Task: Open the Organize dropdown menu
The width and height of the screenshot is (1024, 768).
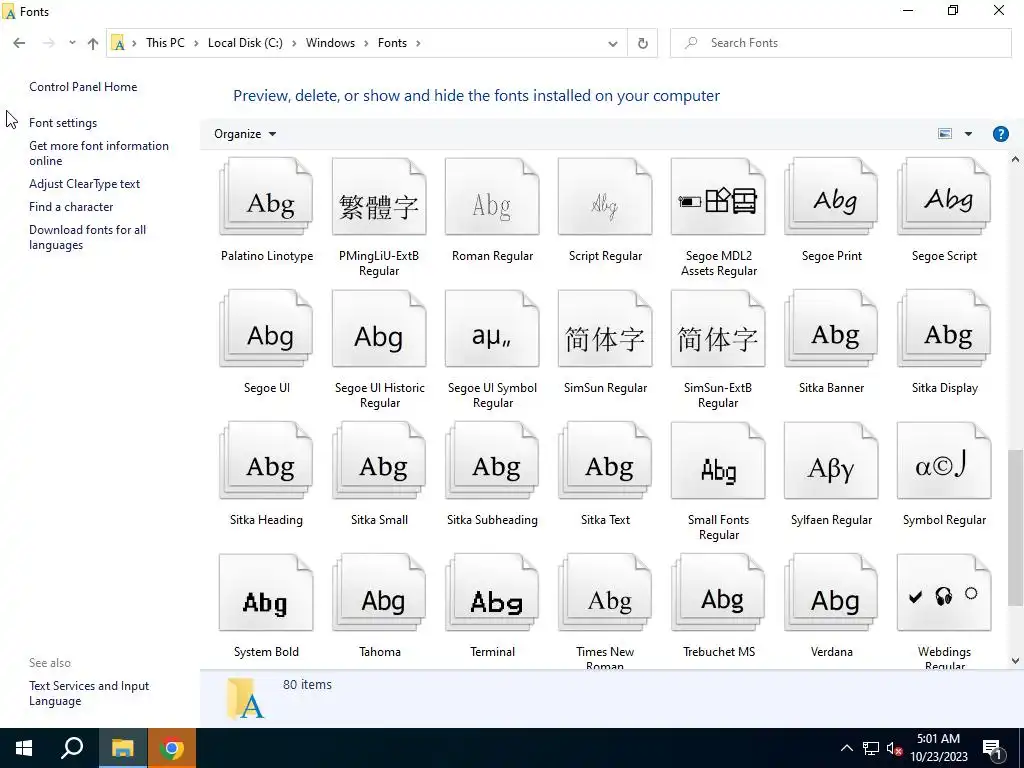Action: 245,134
